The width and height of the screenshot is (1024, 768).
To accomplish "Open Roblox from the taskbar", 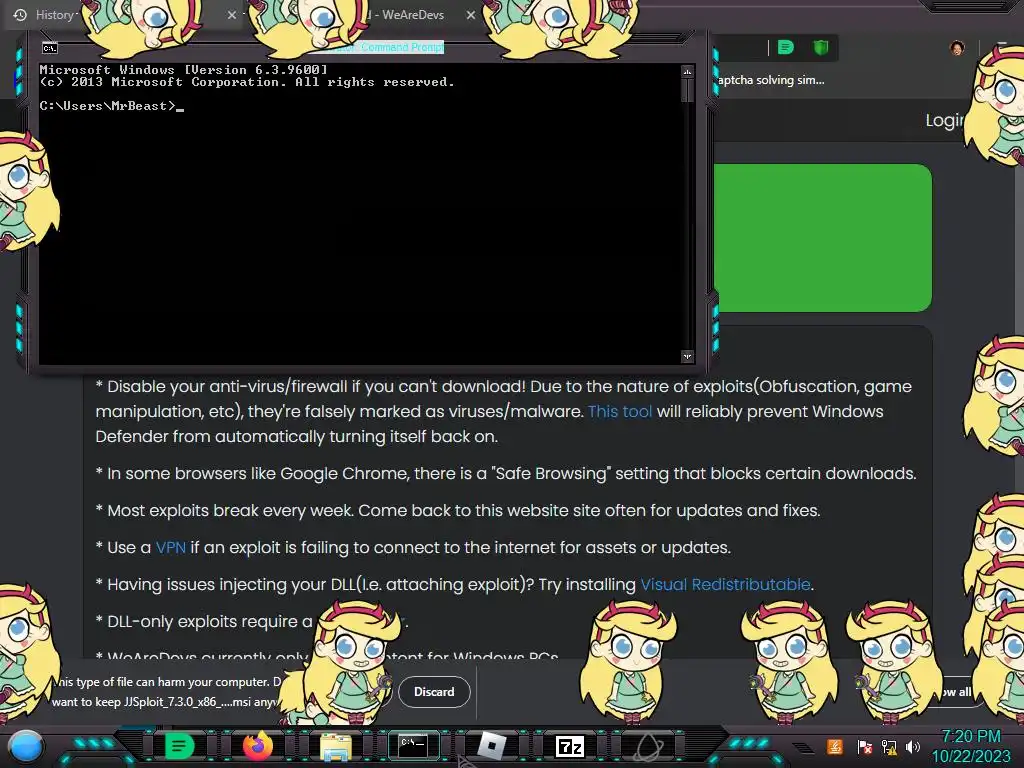I will coord(491,746).
